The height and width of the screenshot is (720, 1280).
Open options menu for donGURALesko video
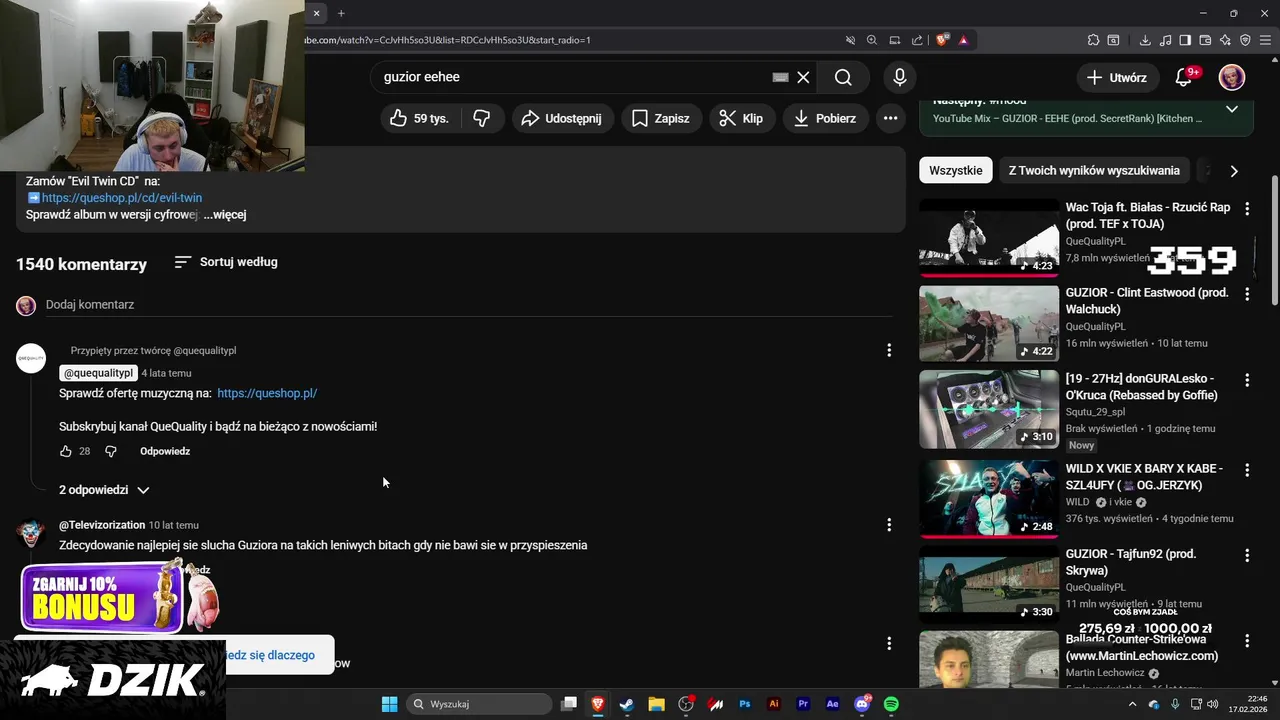1247,380
